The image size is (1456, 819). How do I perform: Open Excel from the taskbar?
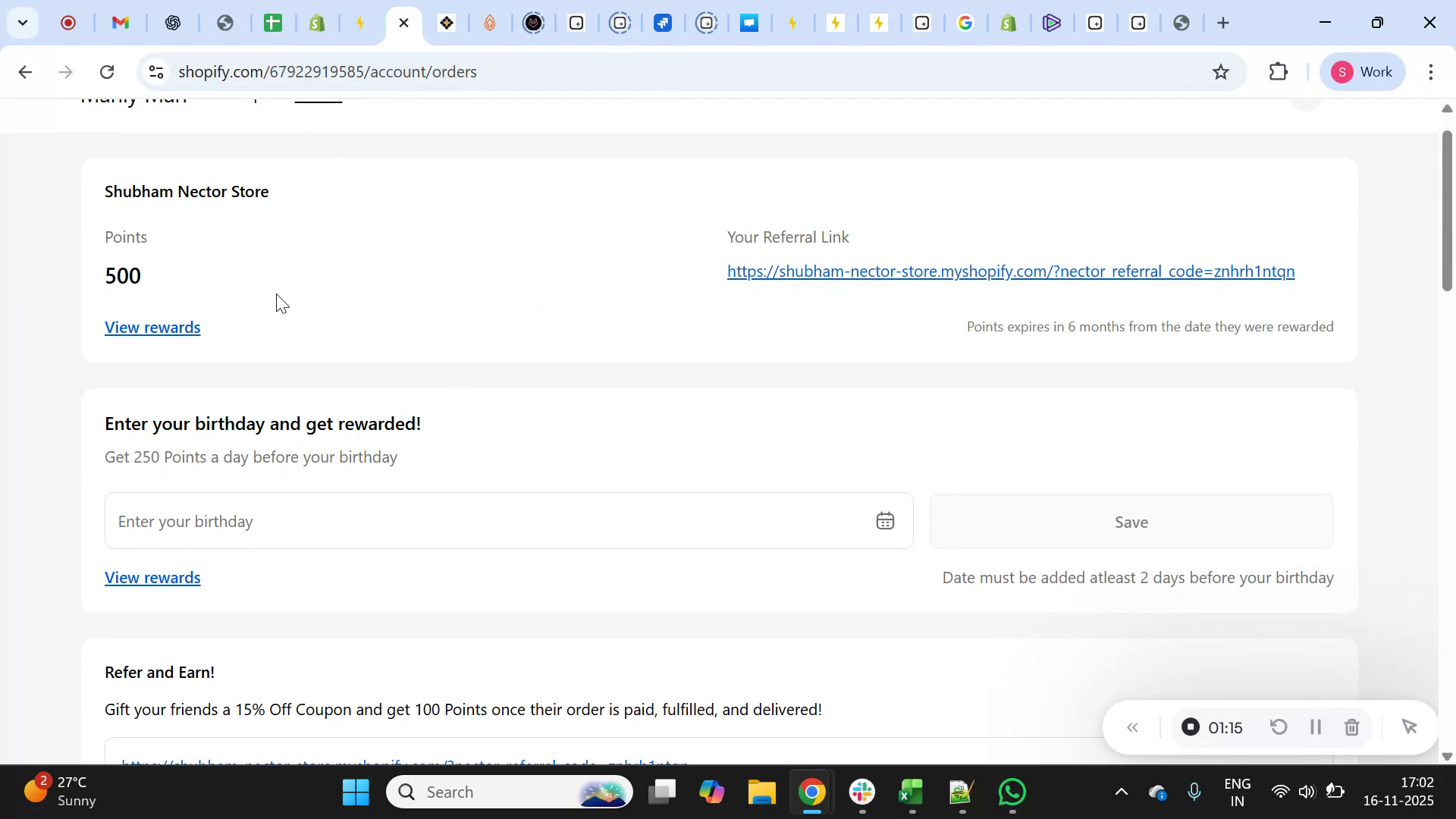(x=911, y=791)
